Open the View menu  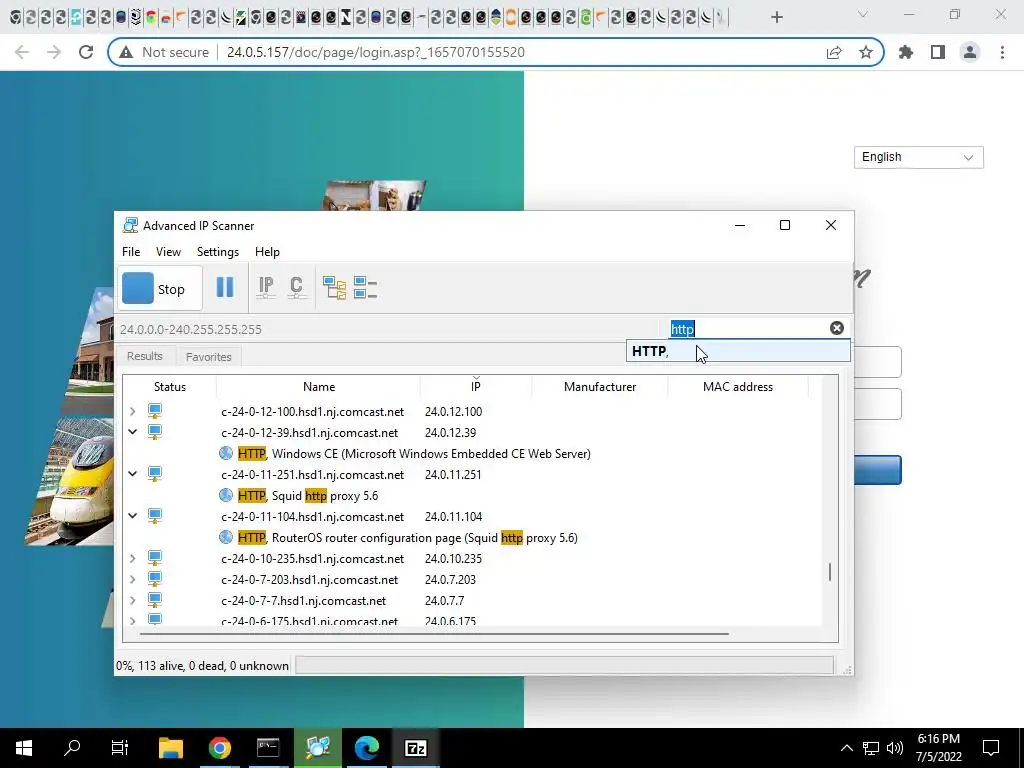(168, 251)
